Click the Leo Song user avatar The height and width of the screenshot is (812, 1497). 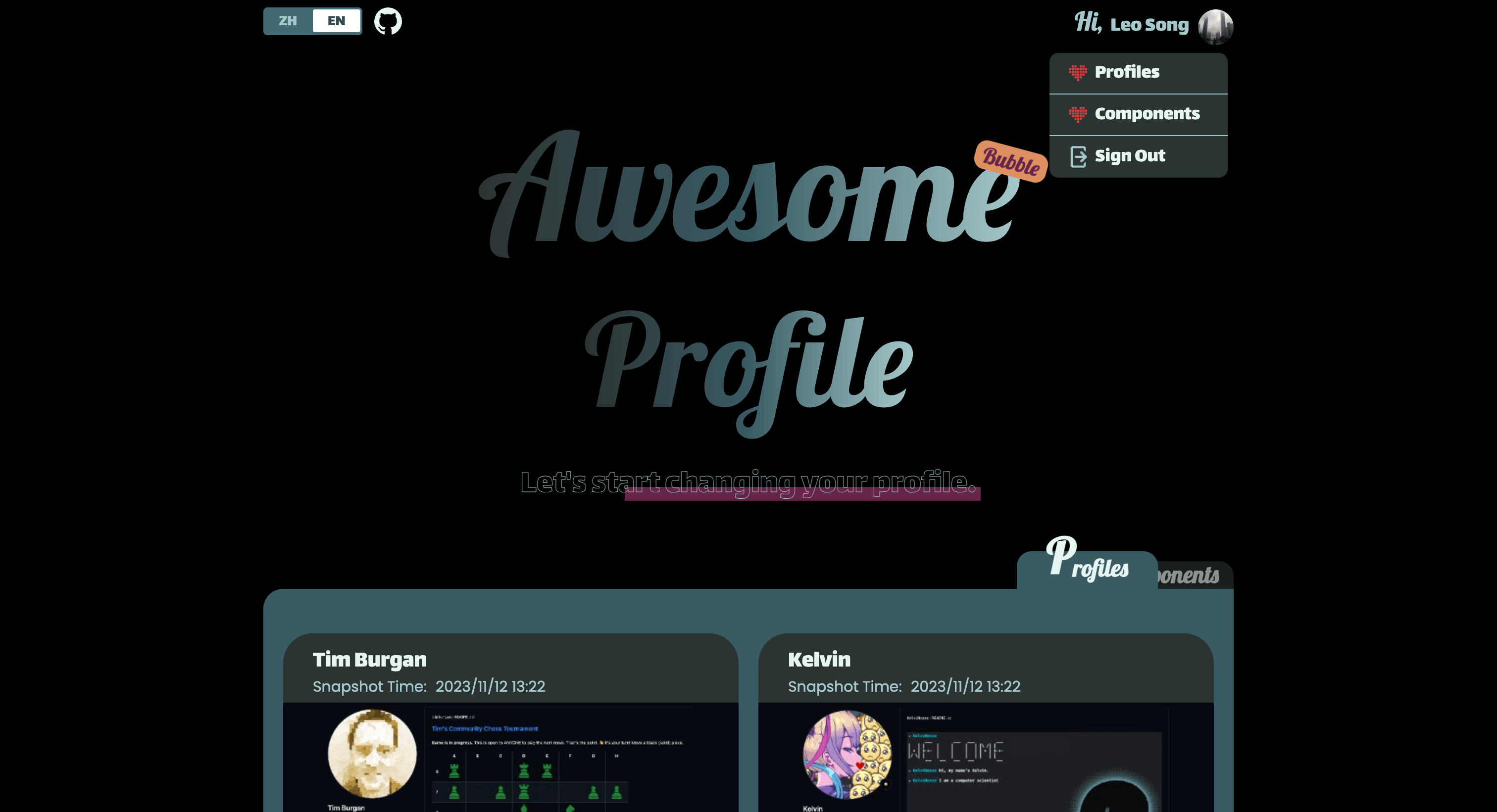1215,26
